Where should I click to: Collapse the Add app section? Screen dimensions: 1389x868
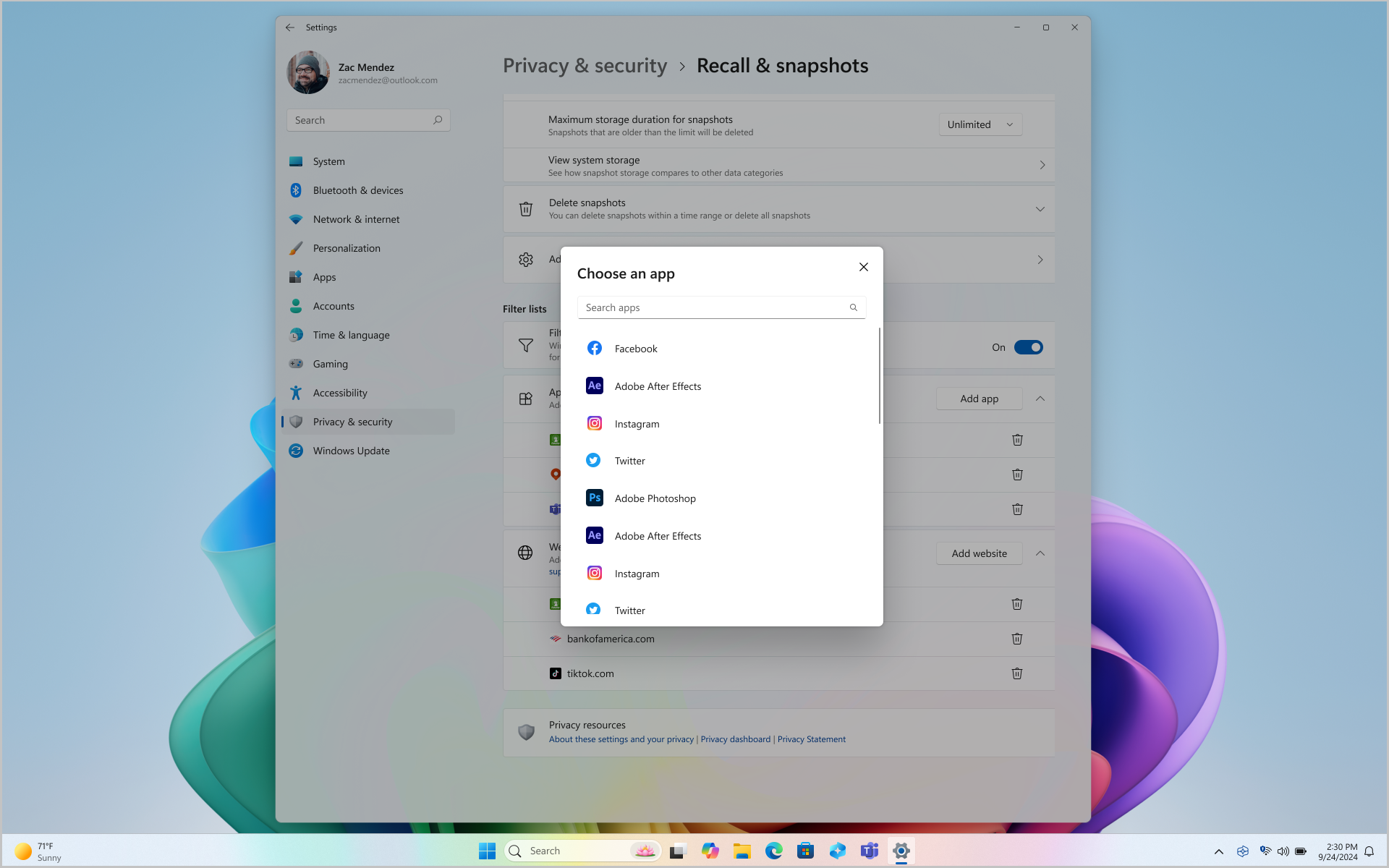pos(1040,398)
